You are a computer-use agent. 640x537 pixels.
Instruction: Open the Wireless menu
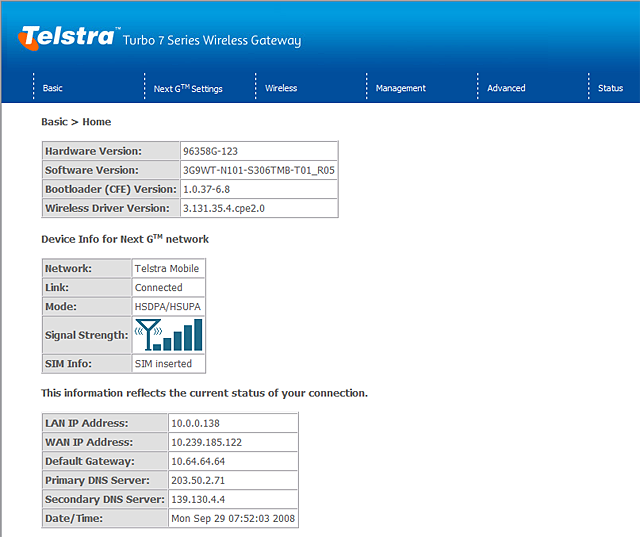click(x=281, y=88)
